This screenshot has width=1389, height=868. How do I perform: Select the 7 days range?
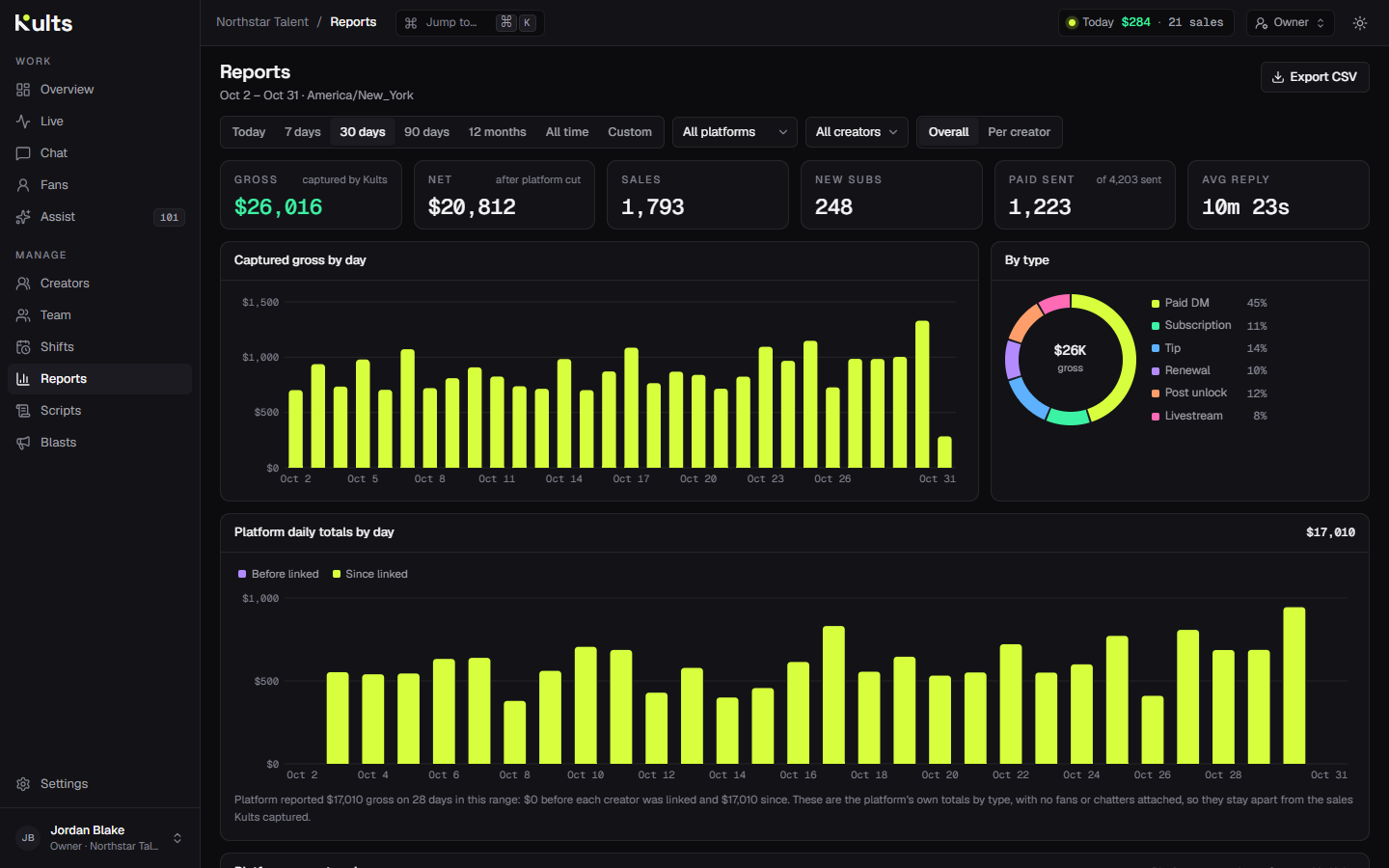point(303,132)
